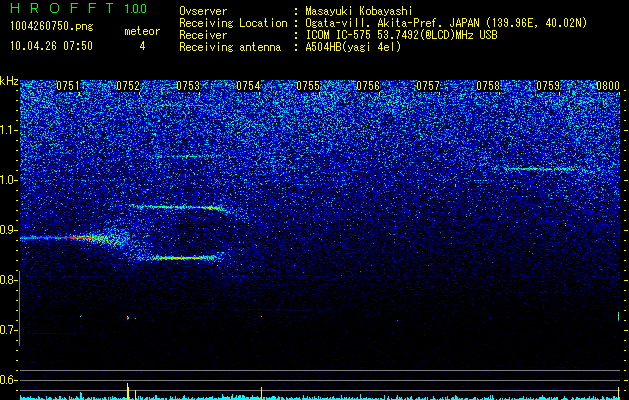Click the tall yellow spike in bottom power graph
This screenshot has width=629, height=400.
coord(128,391)
